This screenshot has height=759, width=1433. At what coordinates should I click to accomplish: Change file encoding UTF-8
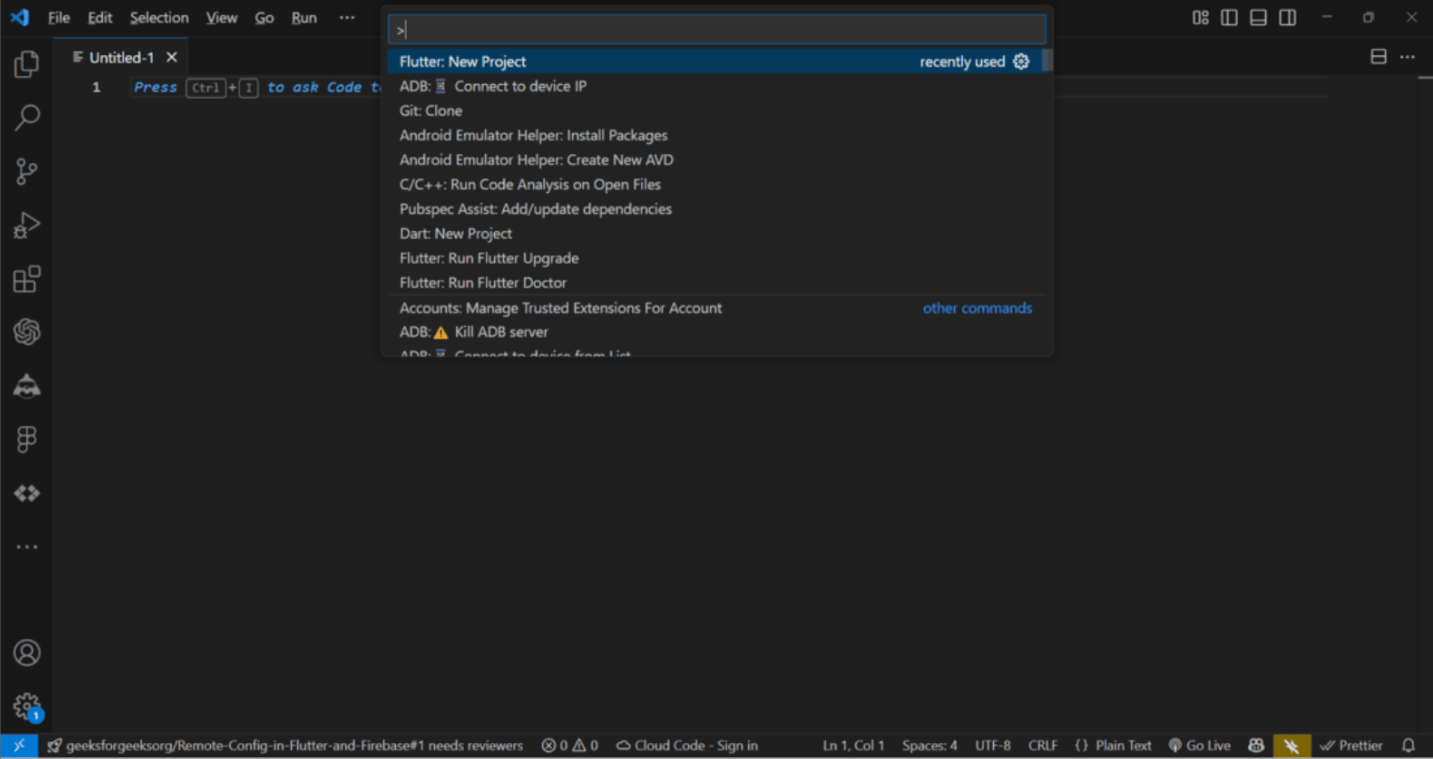[x=993, y=746]
